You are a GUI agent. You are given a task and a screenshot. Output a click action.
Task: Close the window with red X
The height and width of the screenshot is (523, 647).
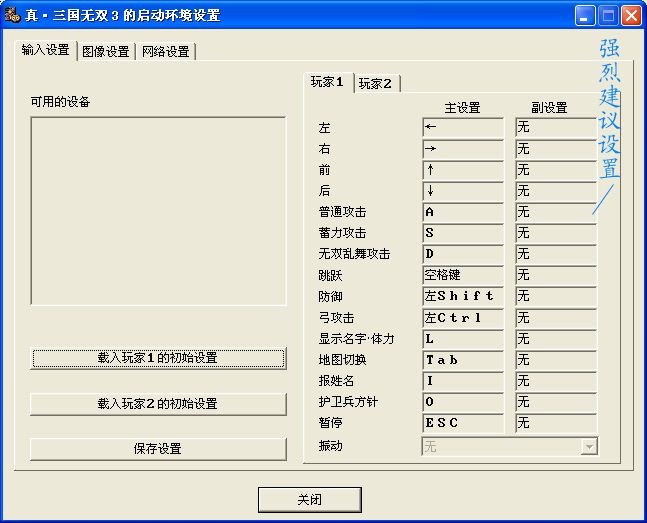point(631,16)
